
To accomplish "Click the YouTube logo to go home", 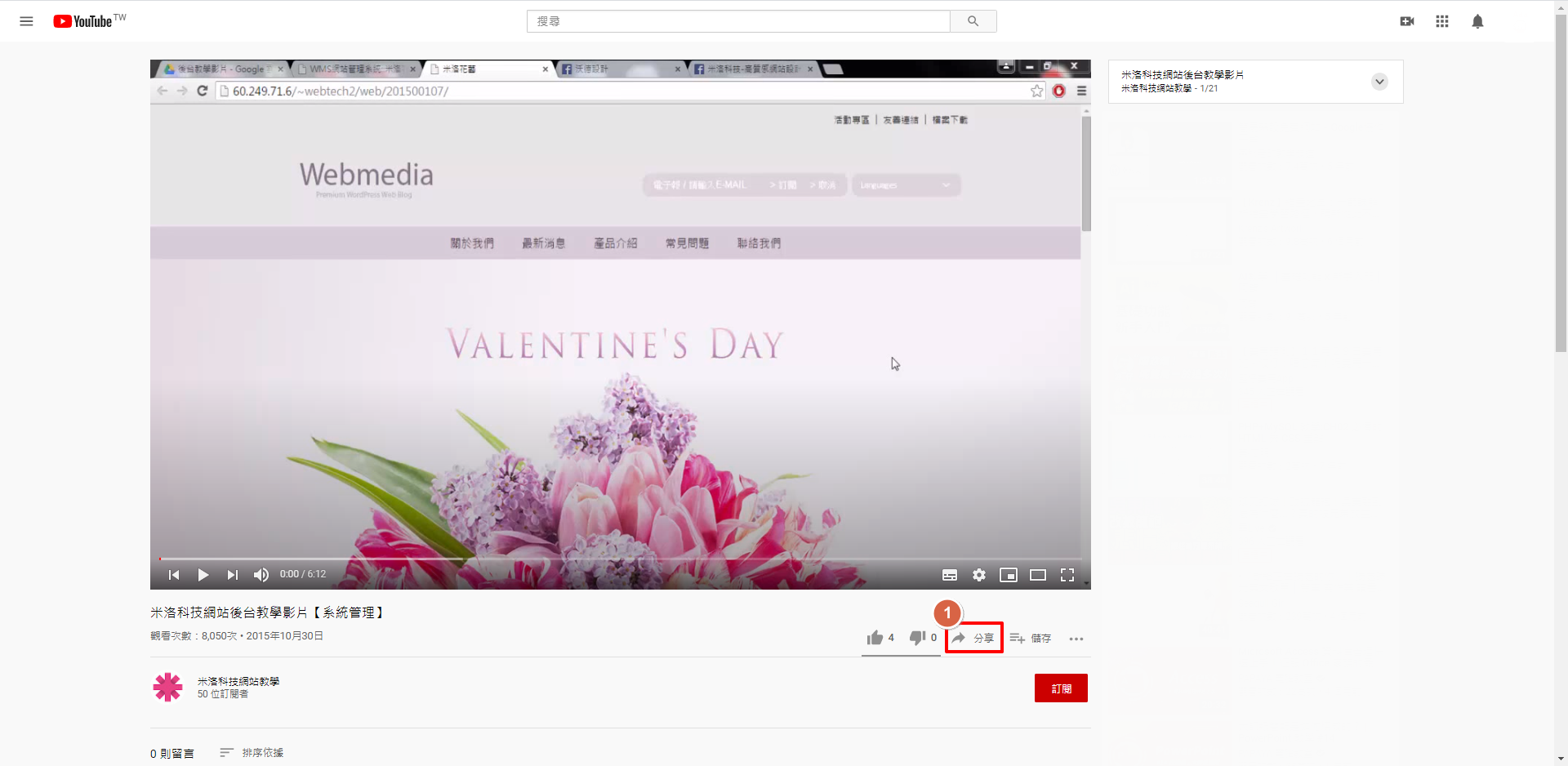I will pos(84,21).
